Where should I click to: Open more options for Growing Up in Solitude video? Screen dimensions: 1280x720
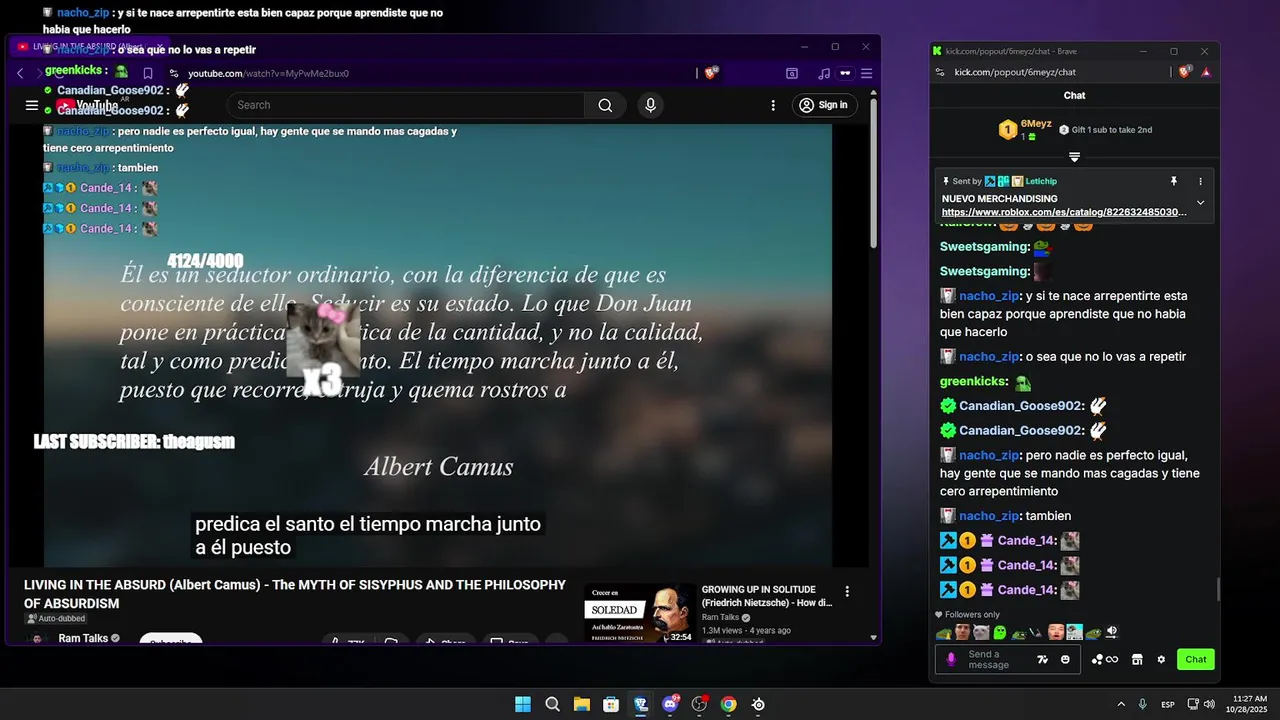click(x=847, y=591)
